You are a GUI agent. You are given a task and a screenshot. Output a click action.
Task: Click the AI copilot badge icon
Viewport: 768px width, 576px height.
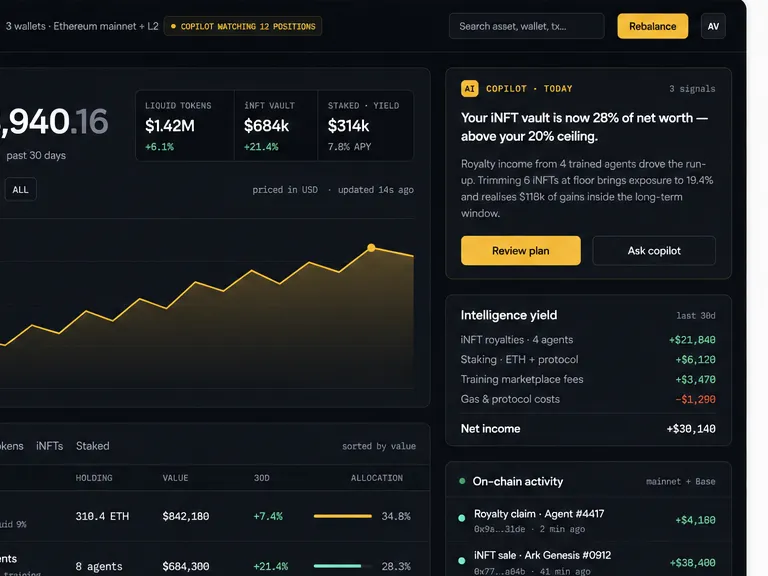tap(469, 89)
